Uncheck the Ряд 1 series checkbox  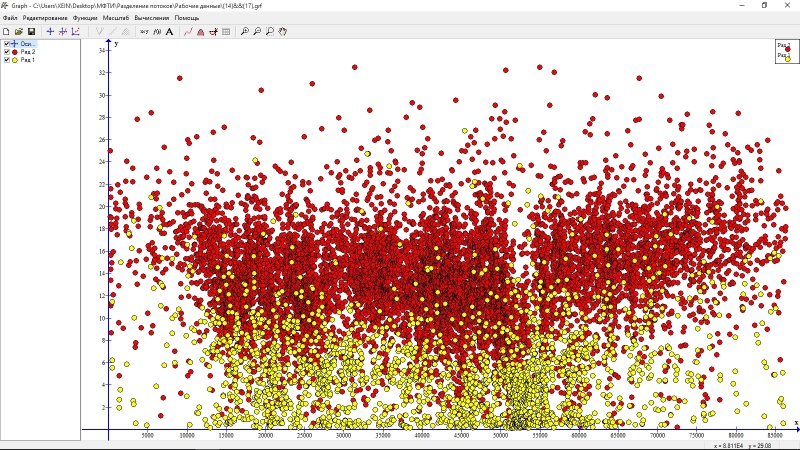coord(7,60)
